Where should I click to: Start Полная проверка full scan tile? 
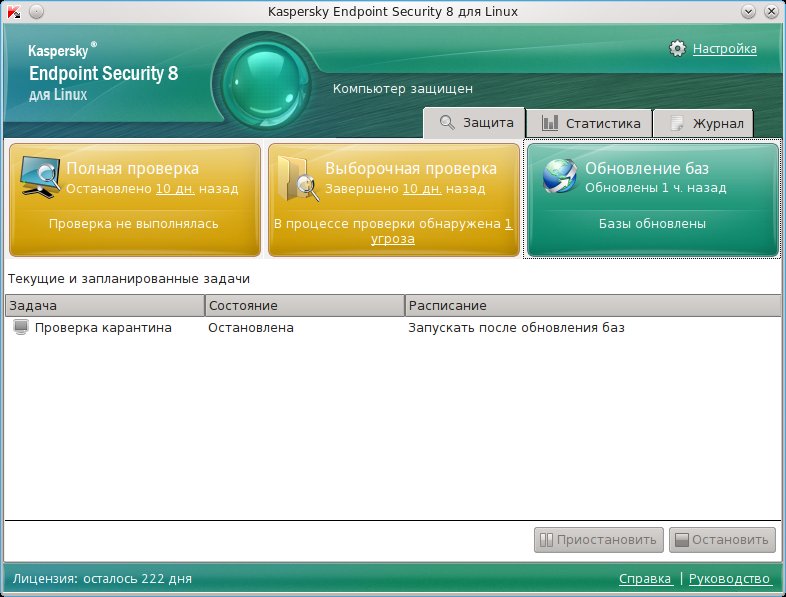135,200
